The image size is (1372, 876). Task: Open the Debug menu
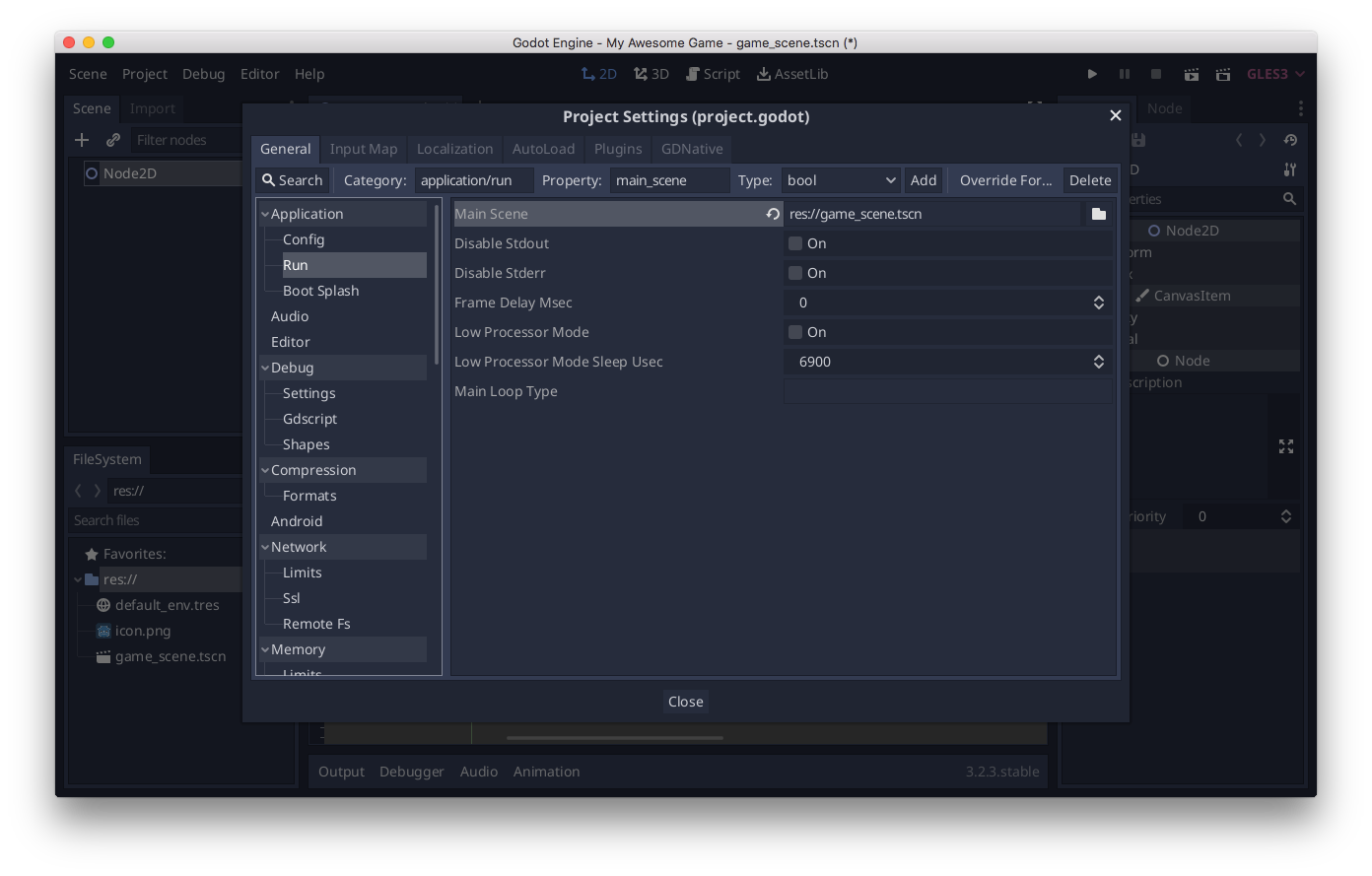click(203, 74)
